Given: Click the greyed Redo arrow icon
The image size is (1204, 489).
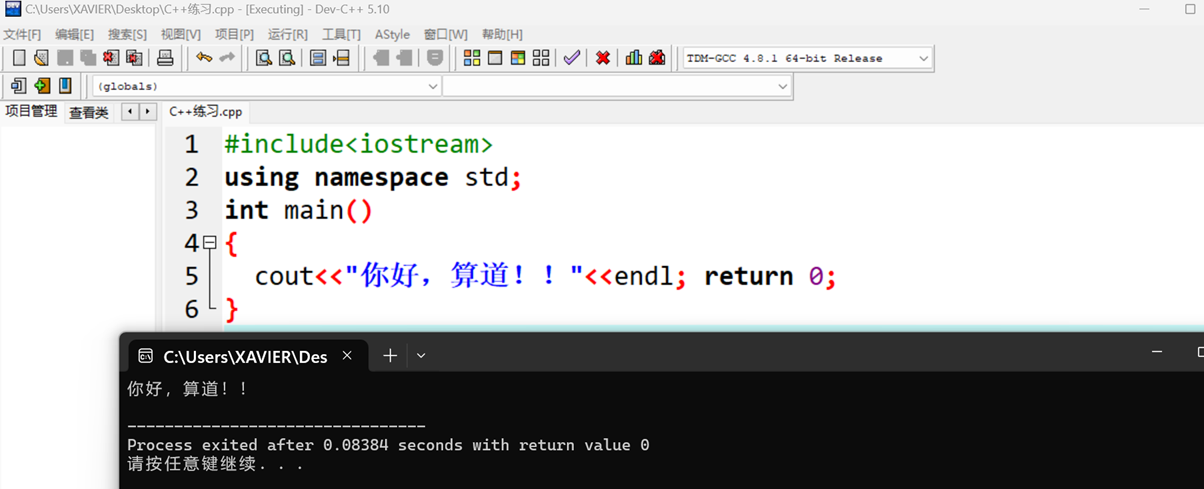Looking at the screenshot, I should point(227,58).
